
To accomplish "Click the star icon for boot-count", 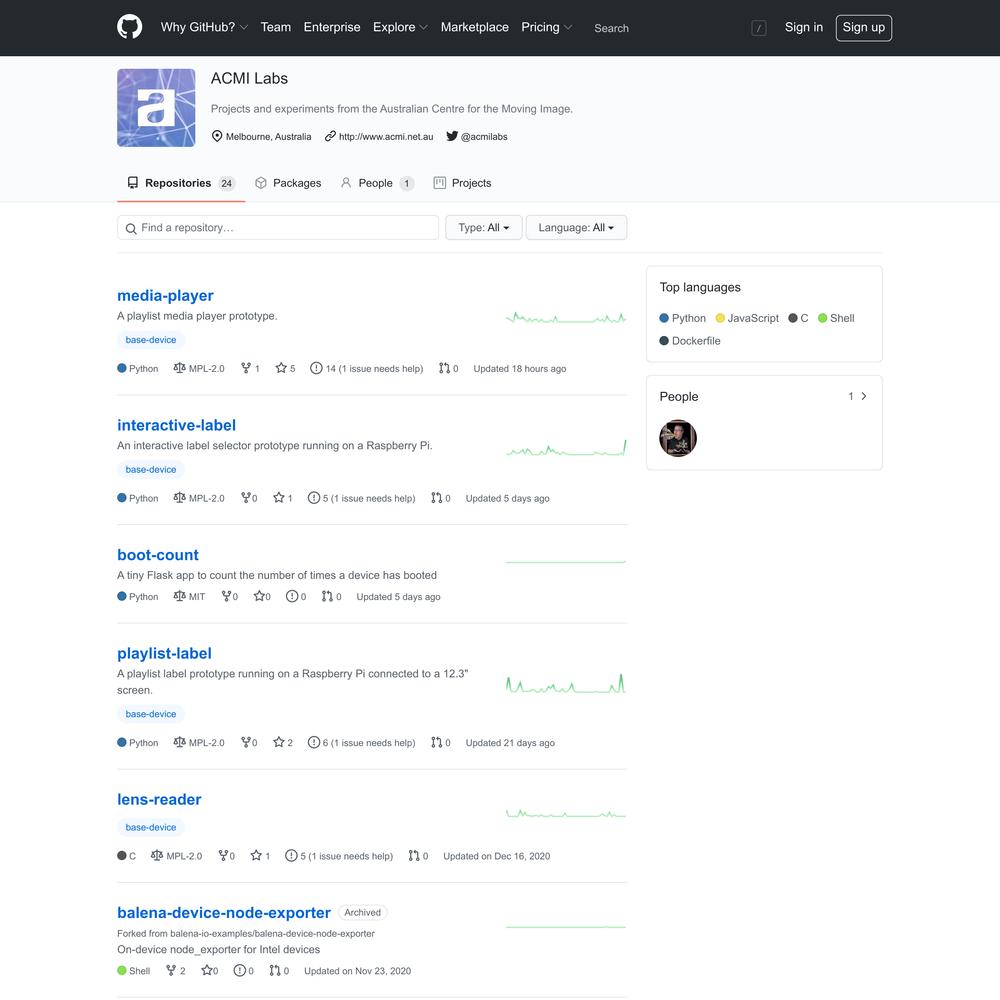I will coord(259,596).
